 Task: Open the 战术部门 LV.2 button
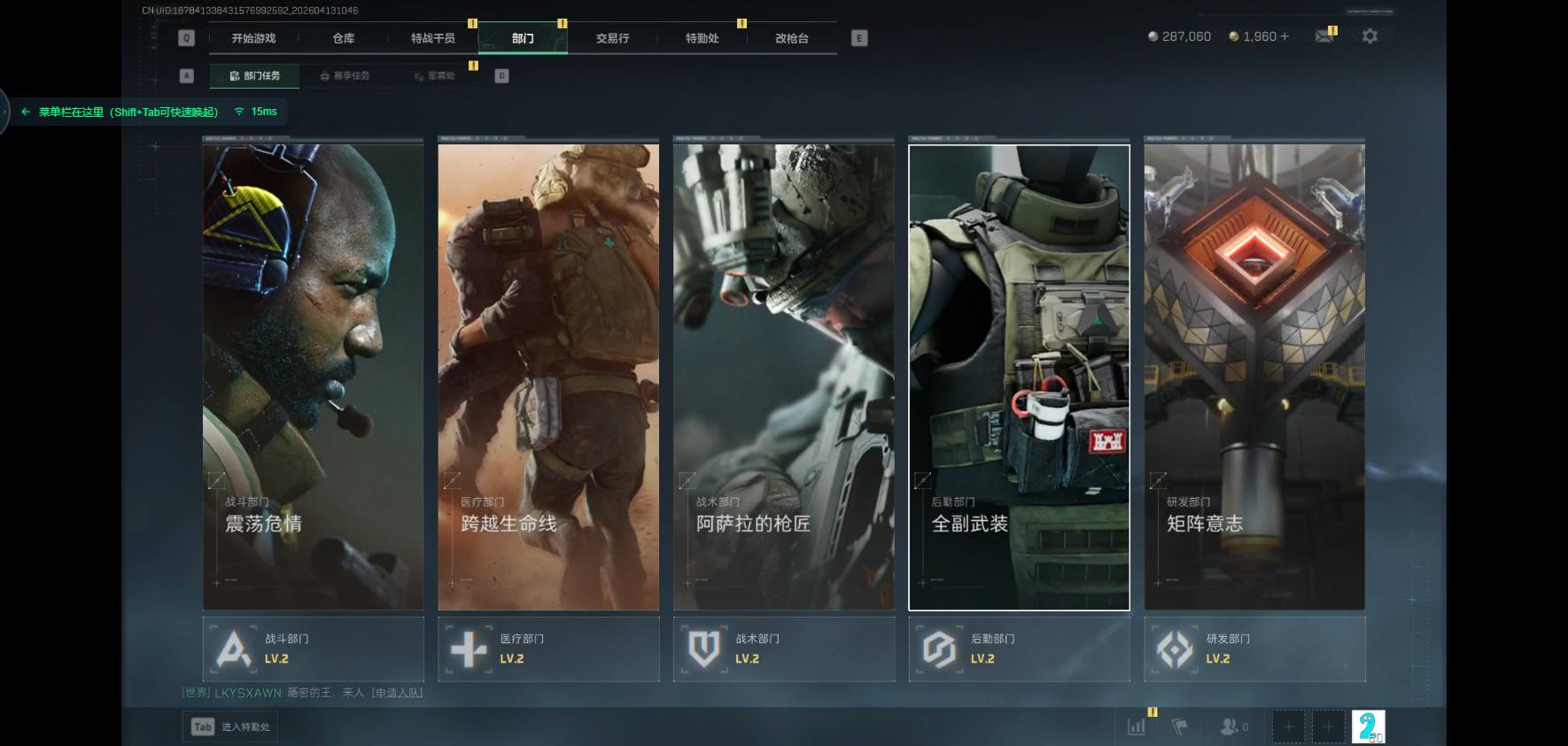(x=784, y=649)
